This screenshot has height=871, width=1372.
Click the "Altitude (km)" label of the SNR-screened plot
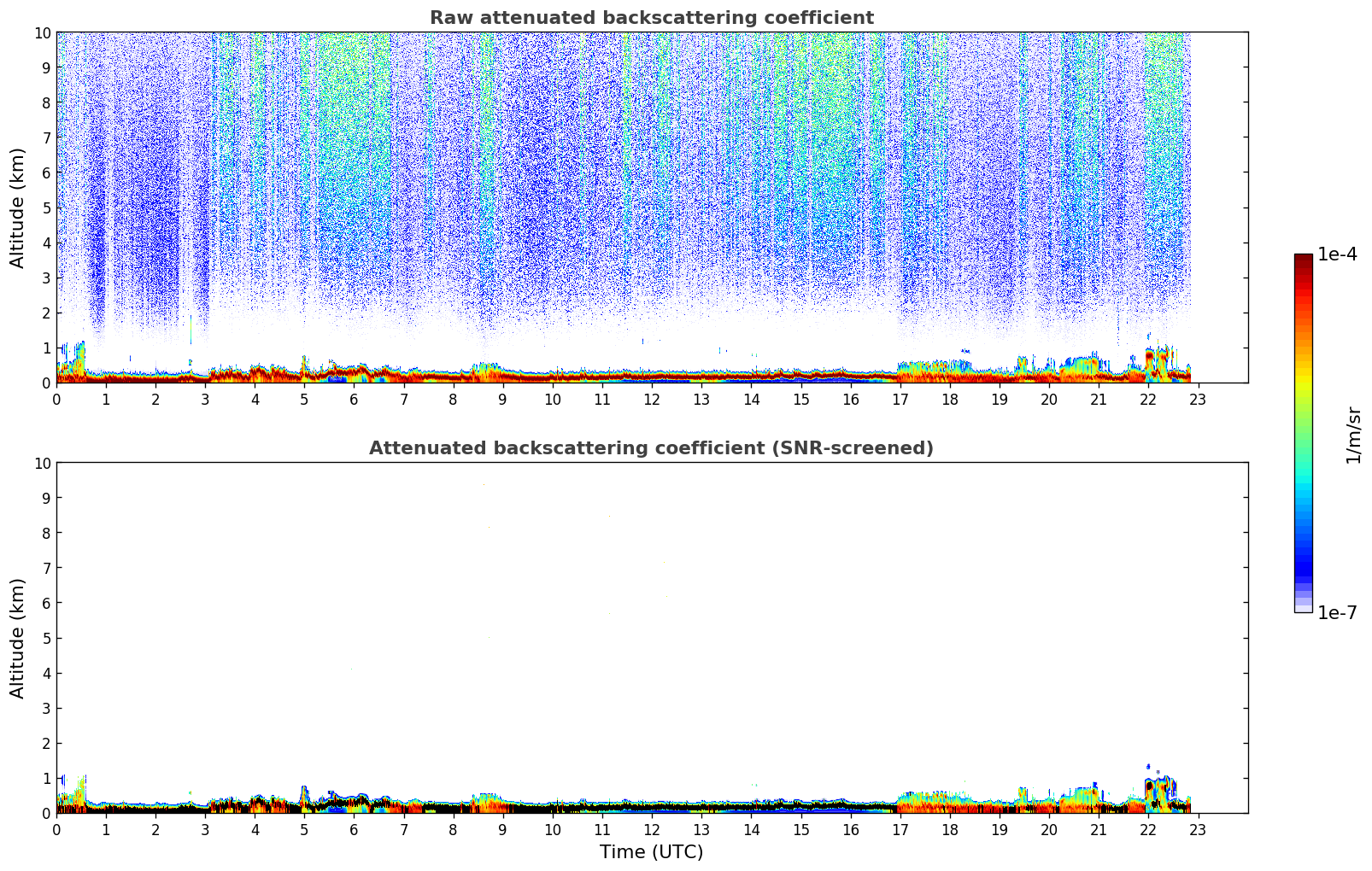18,638
